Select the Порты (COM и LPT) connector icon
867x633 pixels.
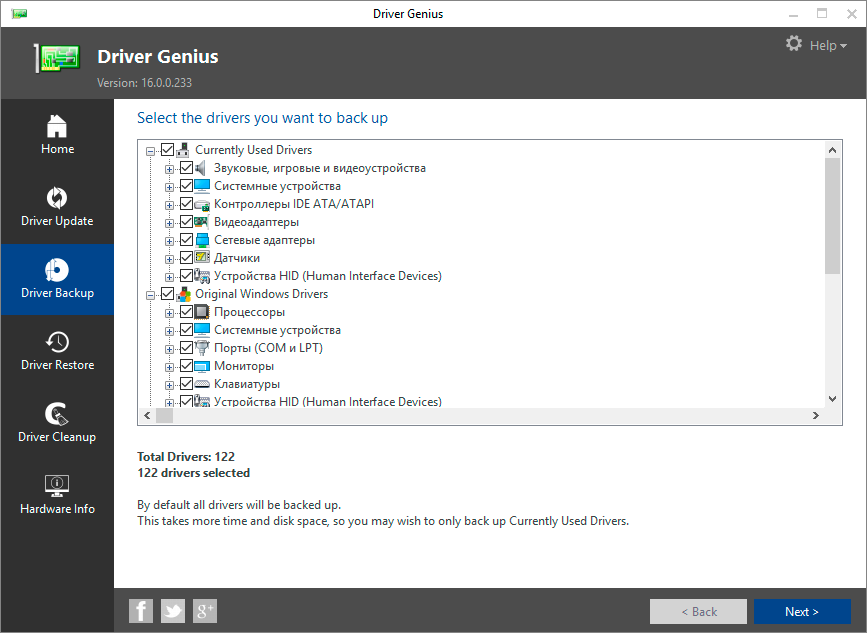tap(202, 348)
